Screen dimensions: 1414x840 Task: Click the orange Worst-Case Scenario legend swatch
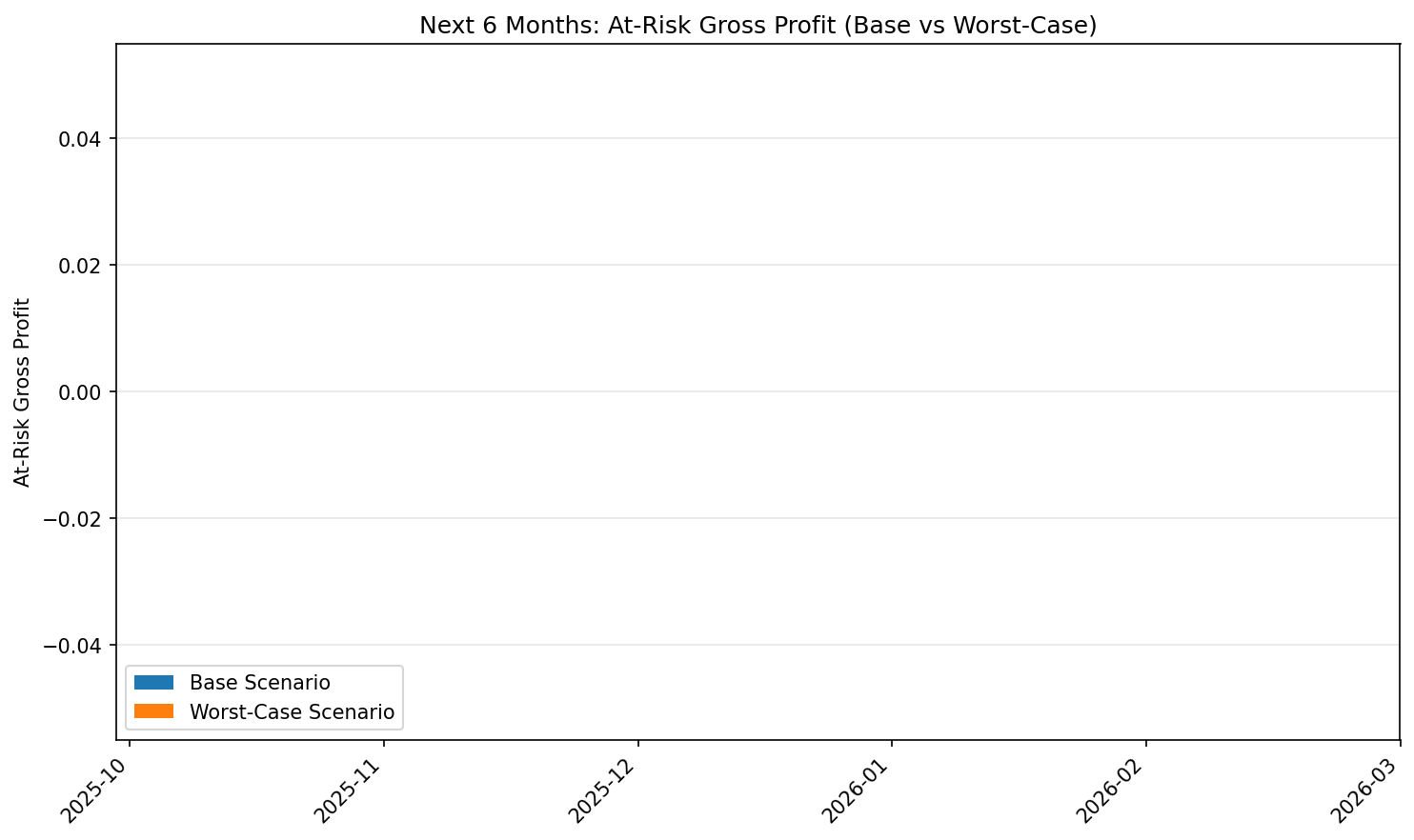click(155, 711)
